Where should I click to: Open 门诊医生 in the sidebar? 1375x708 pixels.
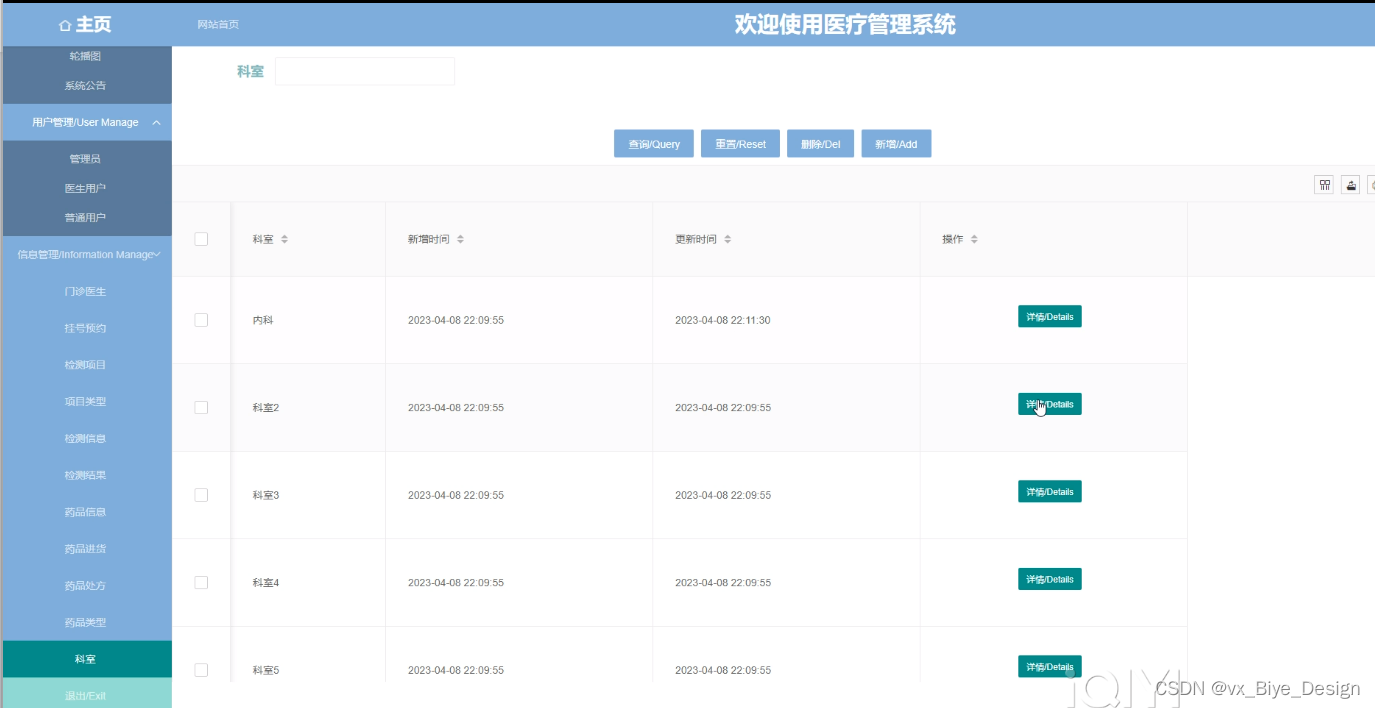pos(85,291)
